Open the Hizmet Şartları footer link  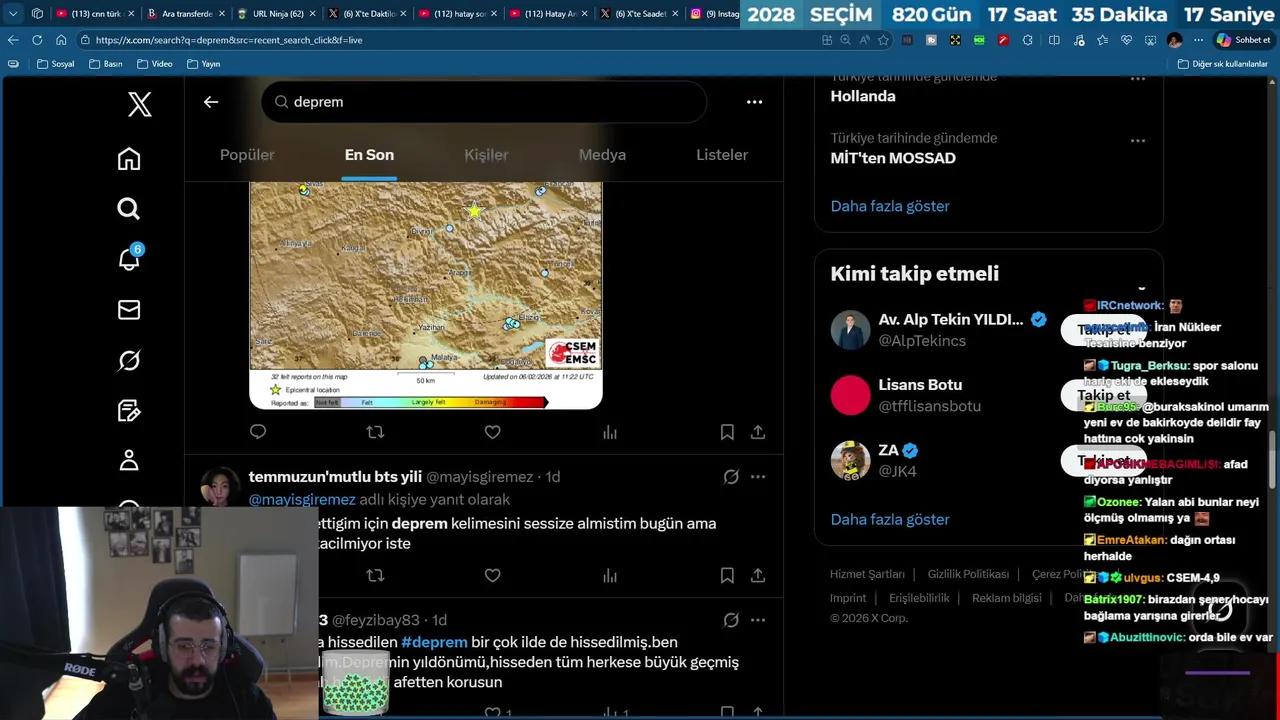pos(867,574)
